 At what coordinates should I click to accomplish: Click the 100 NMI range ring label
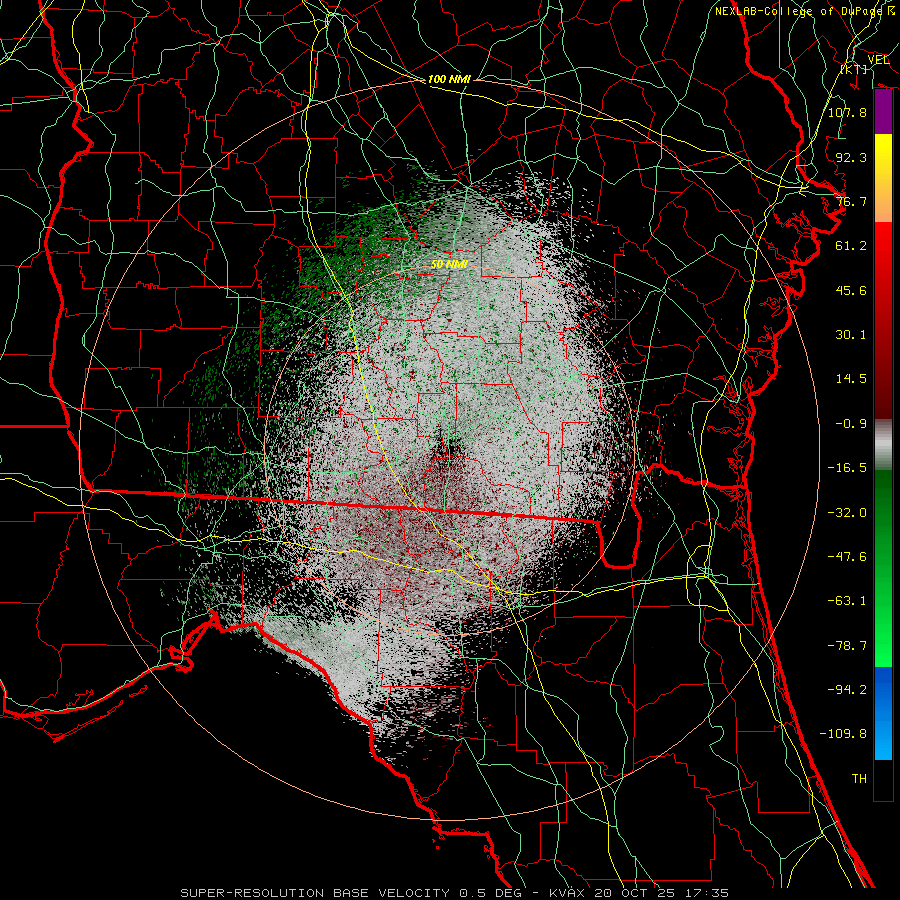pyautogui.click(x=449, y=79)
